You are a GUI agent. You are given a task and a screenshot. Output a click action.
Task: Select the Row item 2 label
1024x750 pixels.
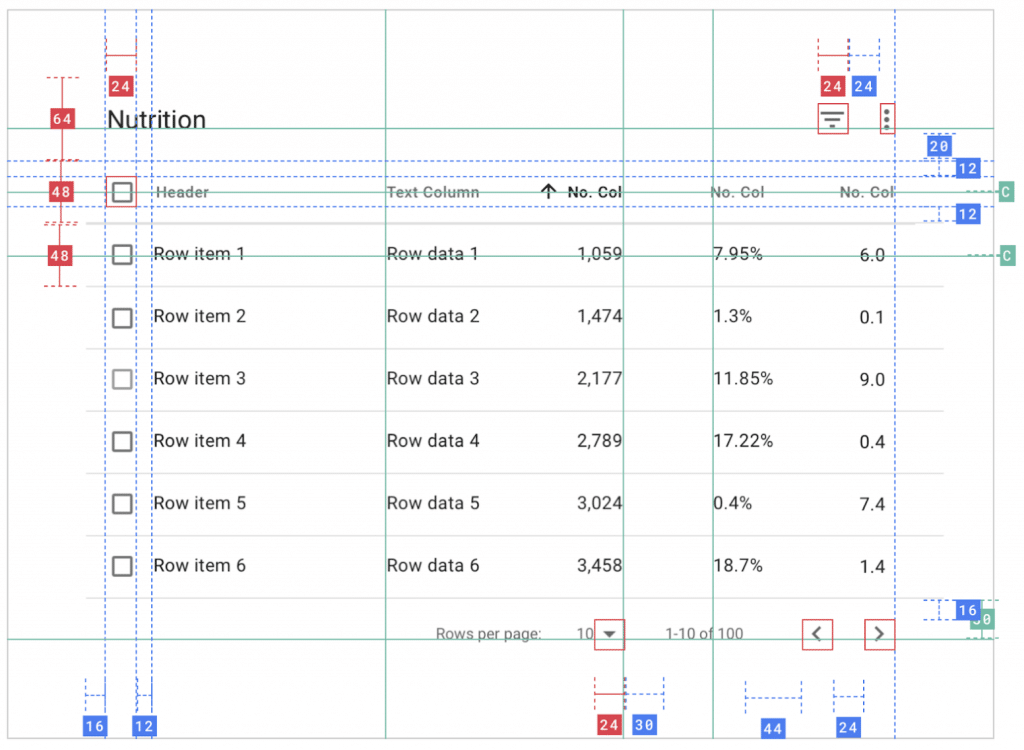click(199, 316)
